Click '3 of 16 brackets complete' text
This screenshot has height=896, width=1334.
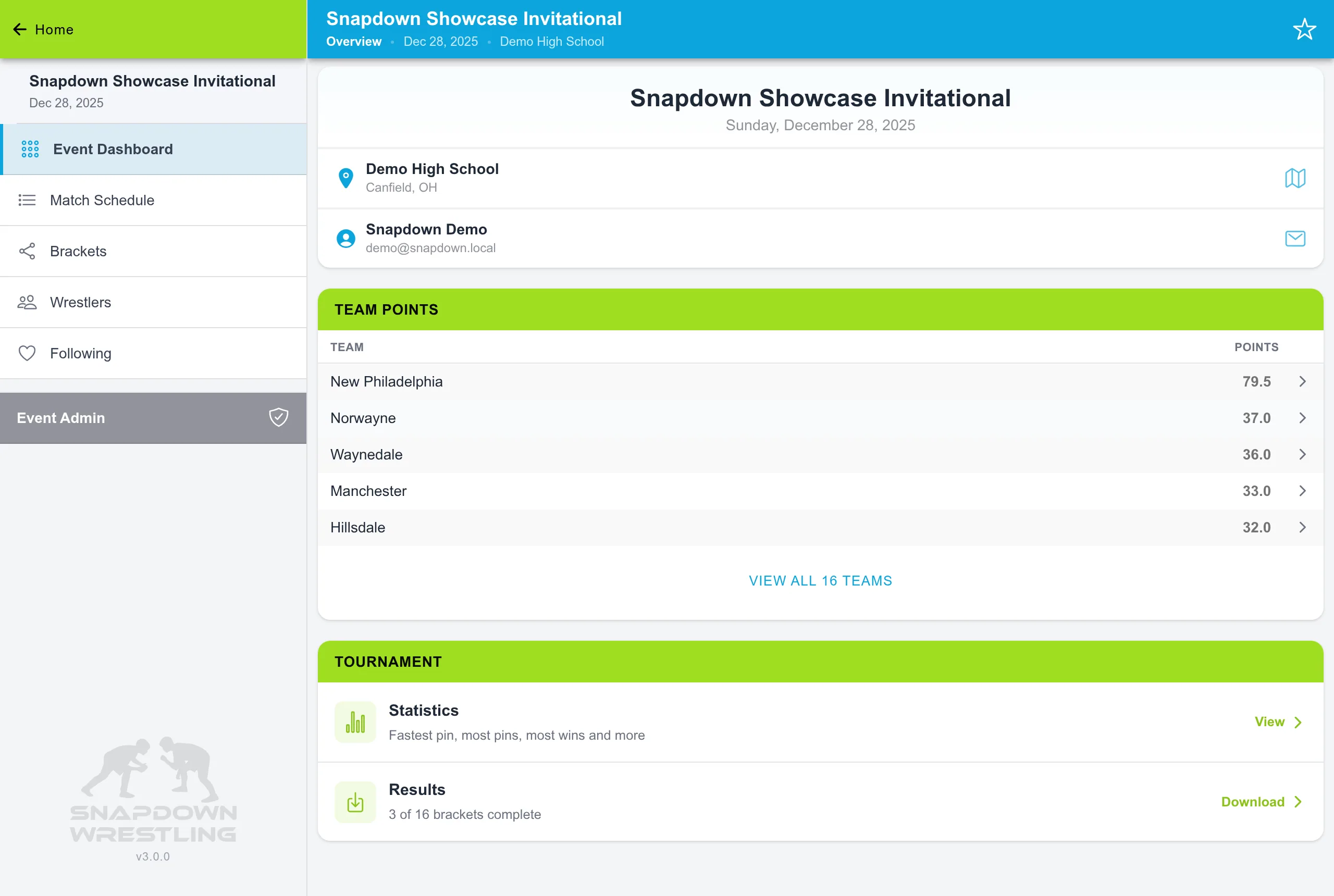pos(465,814)
